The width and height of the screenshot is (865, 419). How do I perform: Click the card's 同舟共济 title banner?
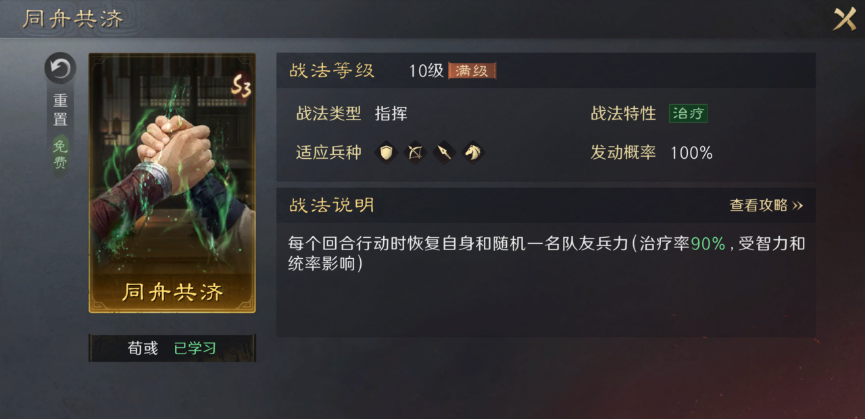(172, 292)
